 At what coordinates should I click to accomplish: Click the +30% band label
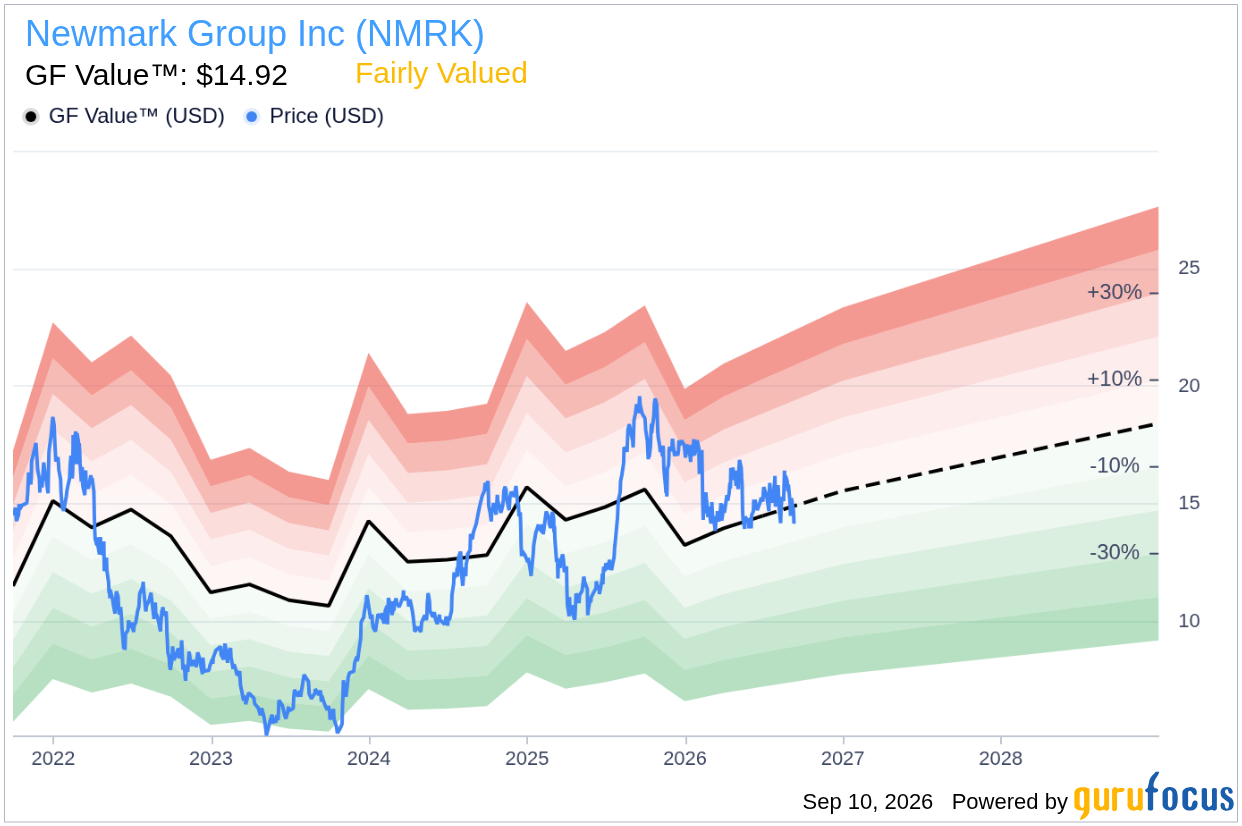pyautogui.click(x=1114, y=292)
